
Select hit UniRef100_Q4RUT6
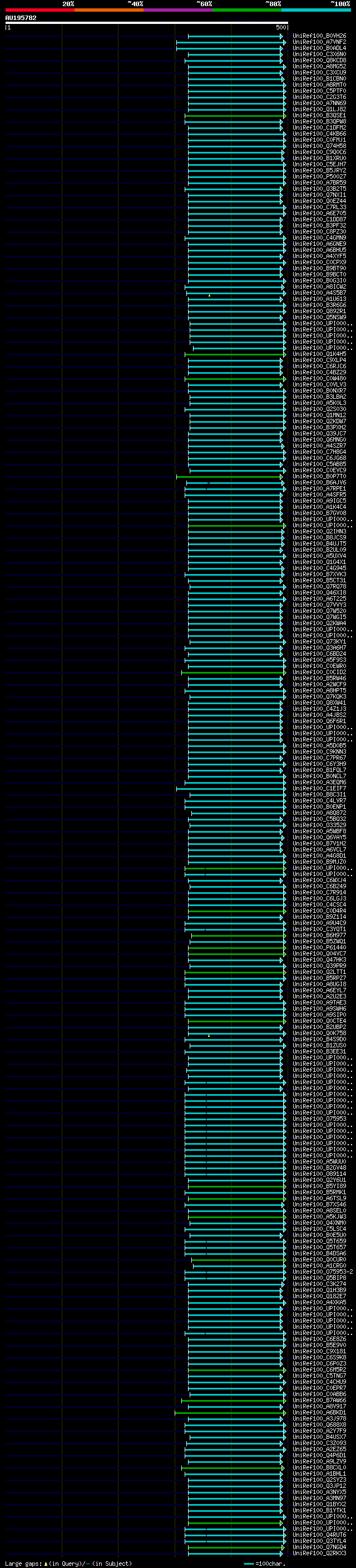tap(319, 1535)
